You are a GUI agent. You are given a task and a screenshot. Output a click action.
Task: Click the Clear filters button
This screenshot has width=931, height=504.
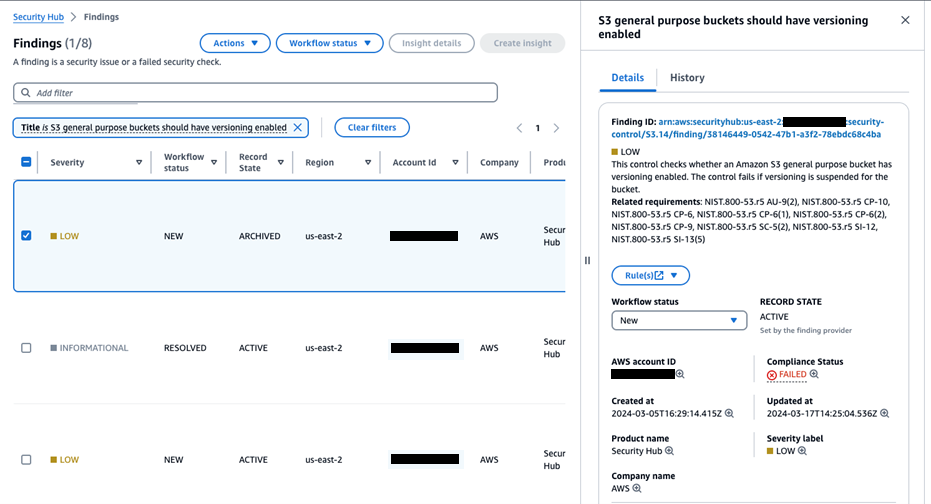pos(372,128)
